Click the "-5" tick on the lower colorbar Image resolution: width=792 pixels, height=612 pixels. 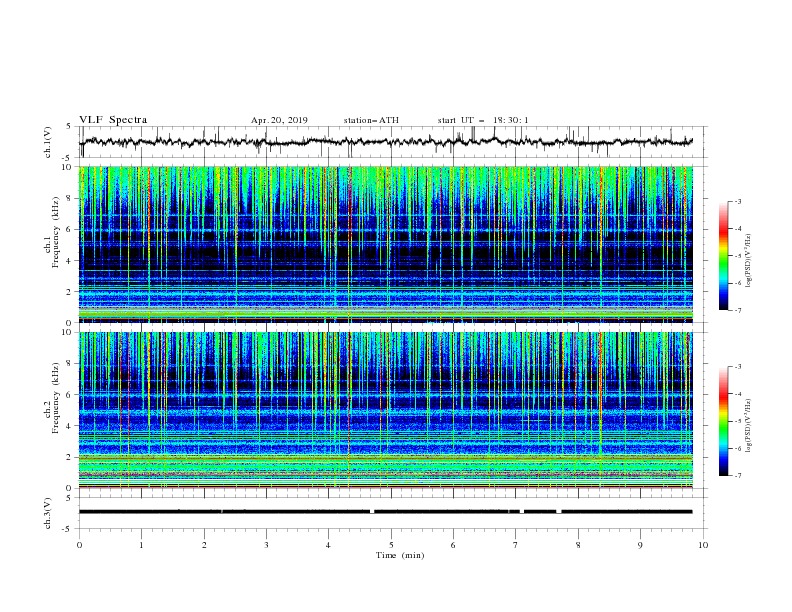tap(737, 421)
